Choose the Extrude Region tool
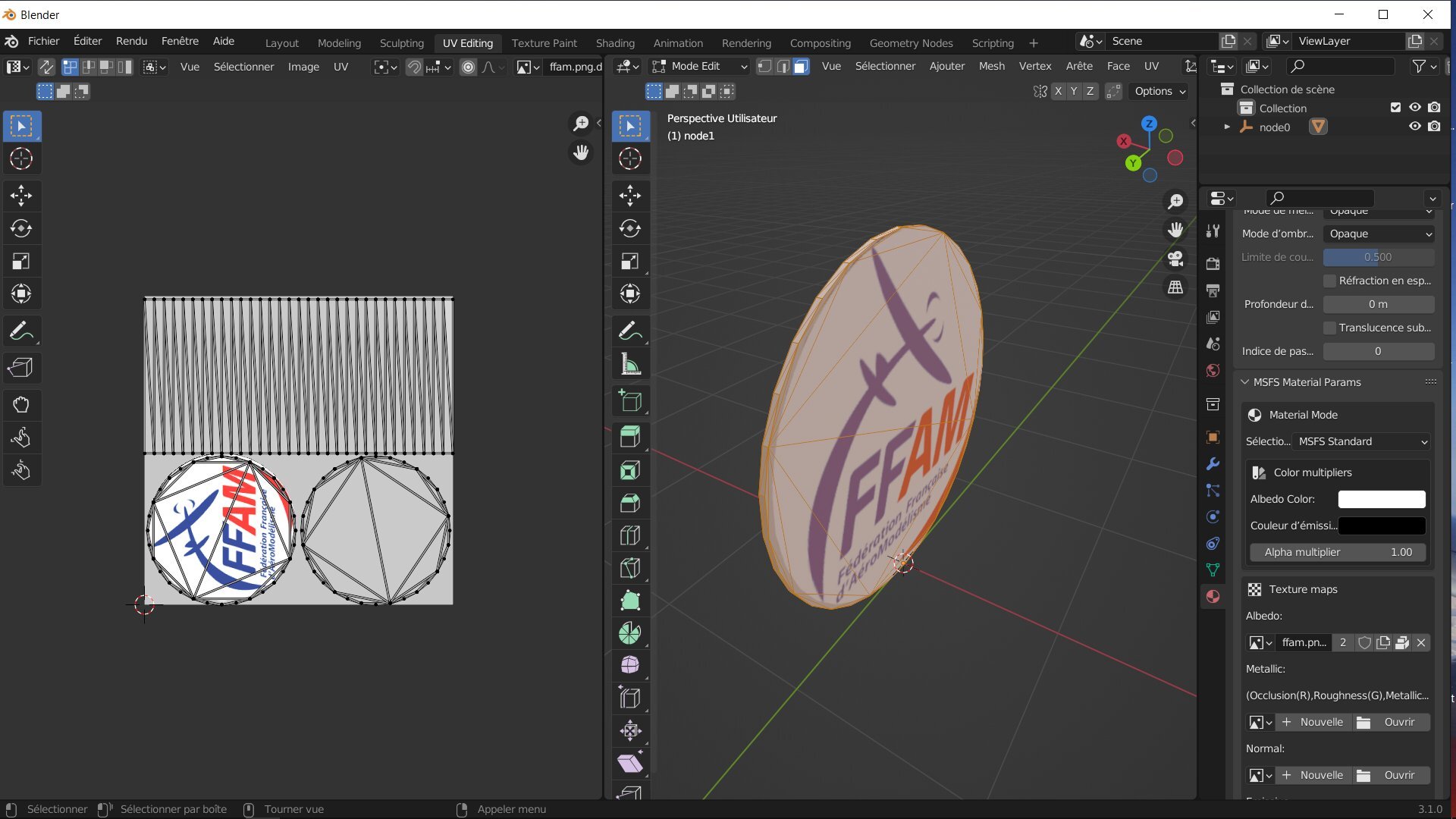 click(x=629, y=436)
